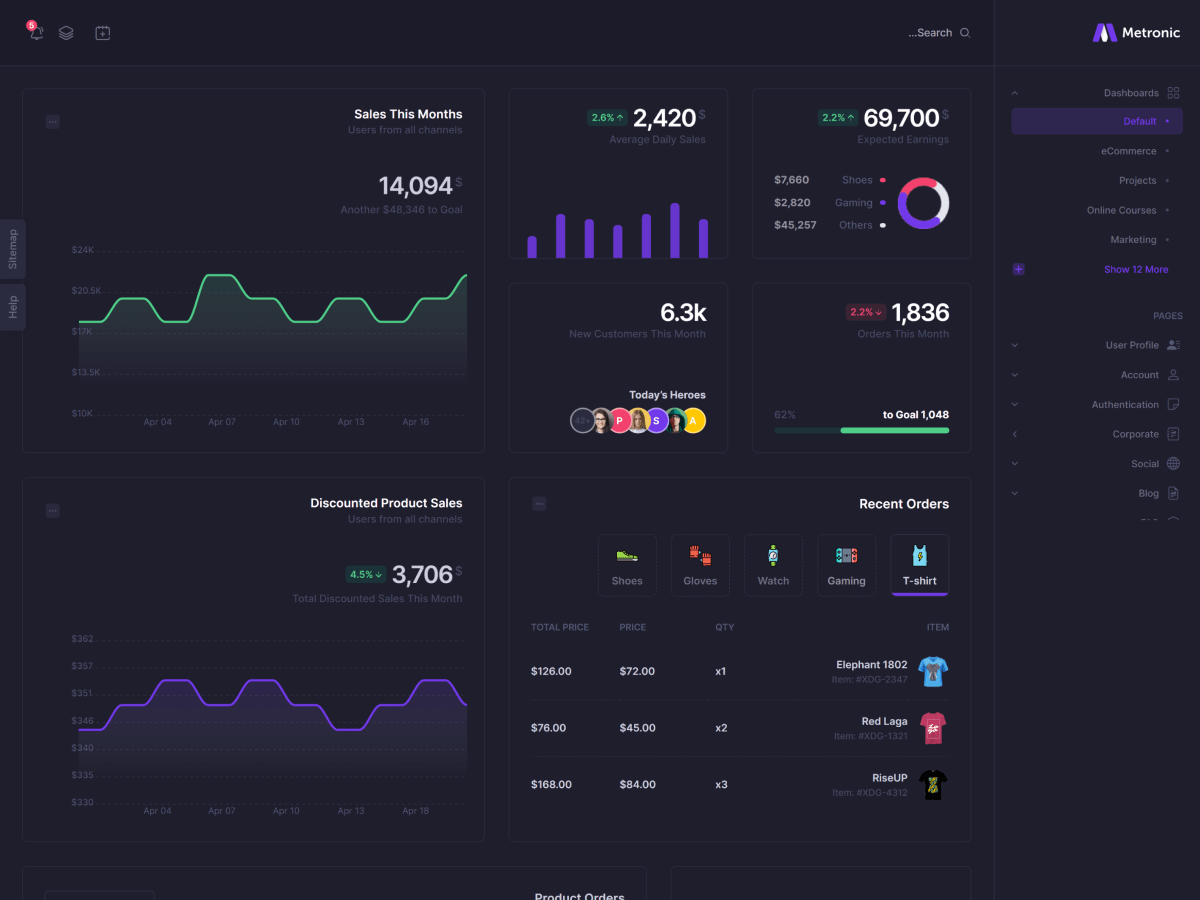1200x900 pixels.
Task: Open Sales This Months options menu icon
Action: tap(53, 122)
